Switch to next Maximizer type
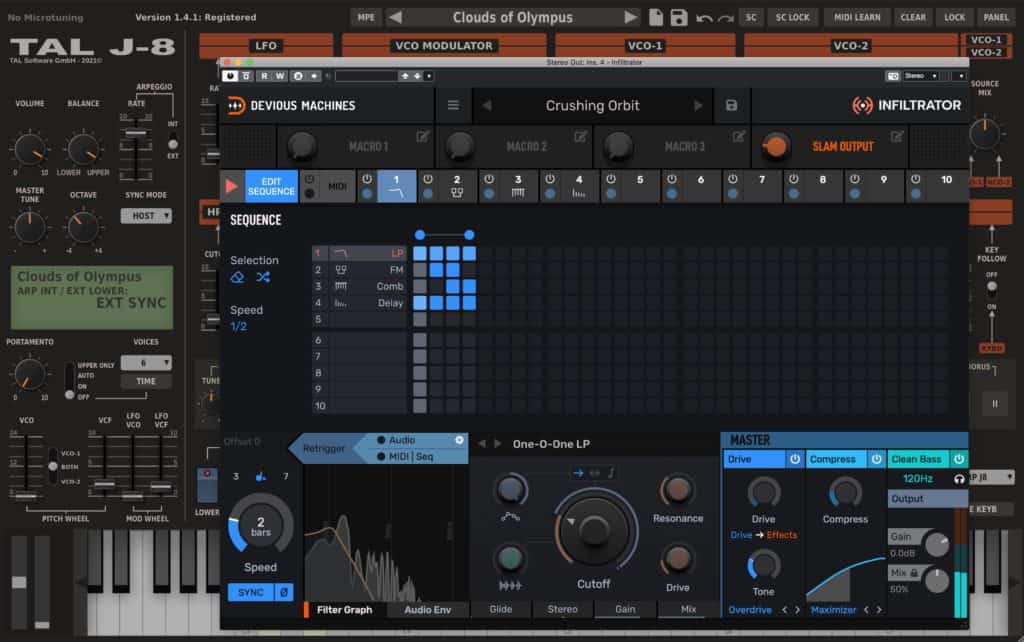Screen dimensions: 1024x642 [879, 610]
